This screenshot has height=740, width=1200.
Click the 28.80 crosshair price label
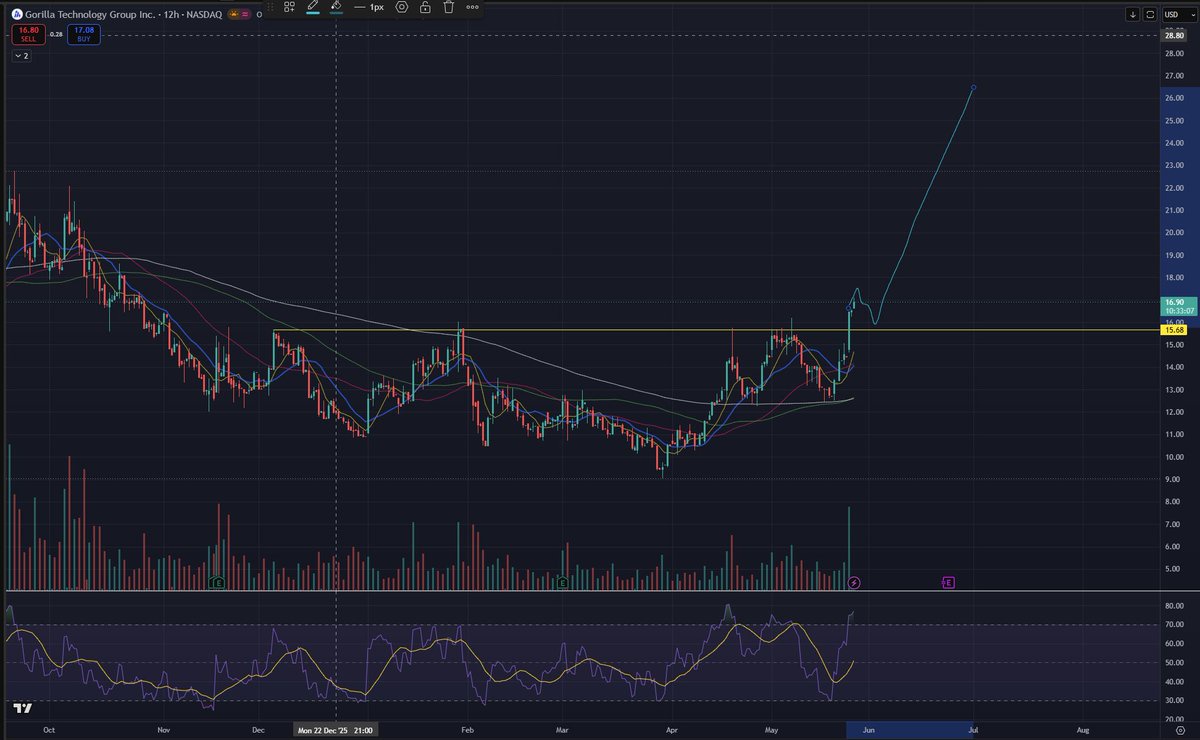click(1173, 36)
